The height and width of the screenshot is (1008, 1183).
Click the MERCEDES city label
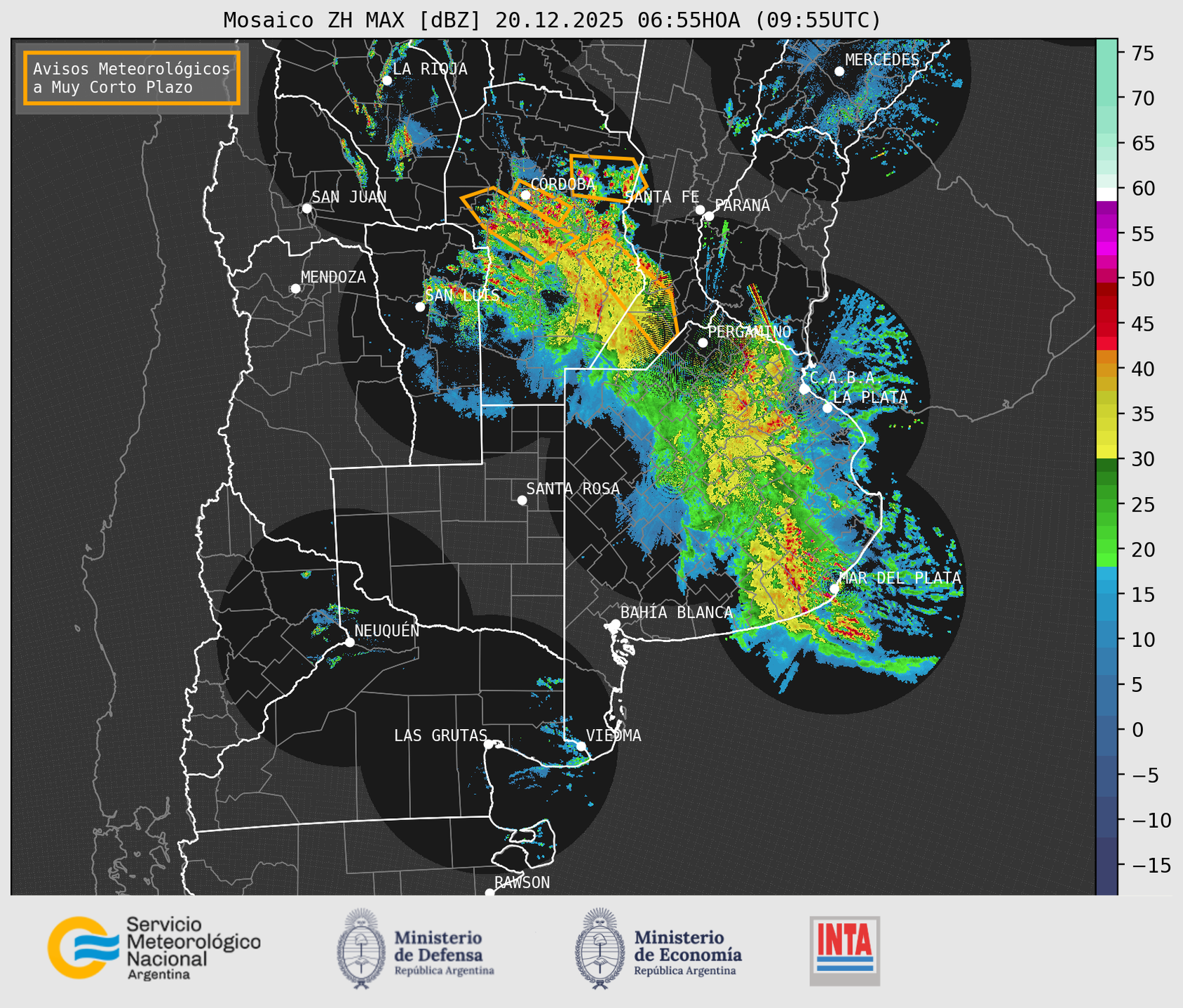882,60
